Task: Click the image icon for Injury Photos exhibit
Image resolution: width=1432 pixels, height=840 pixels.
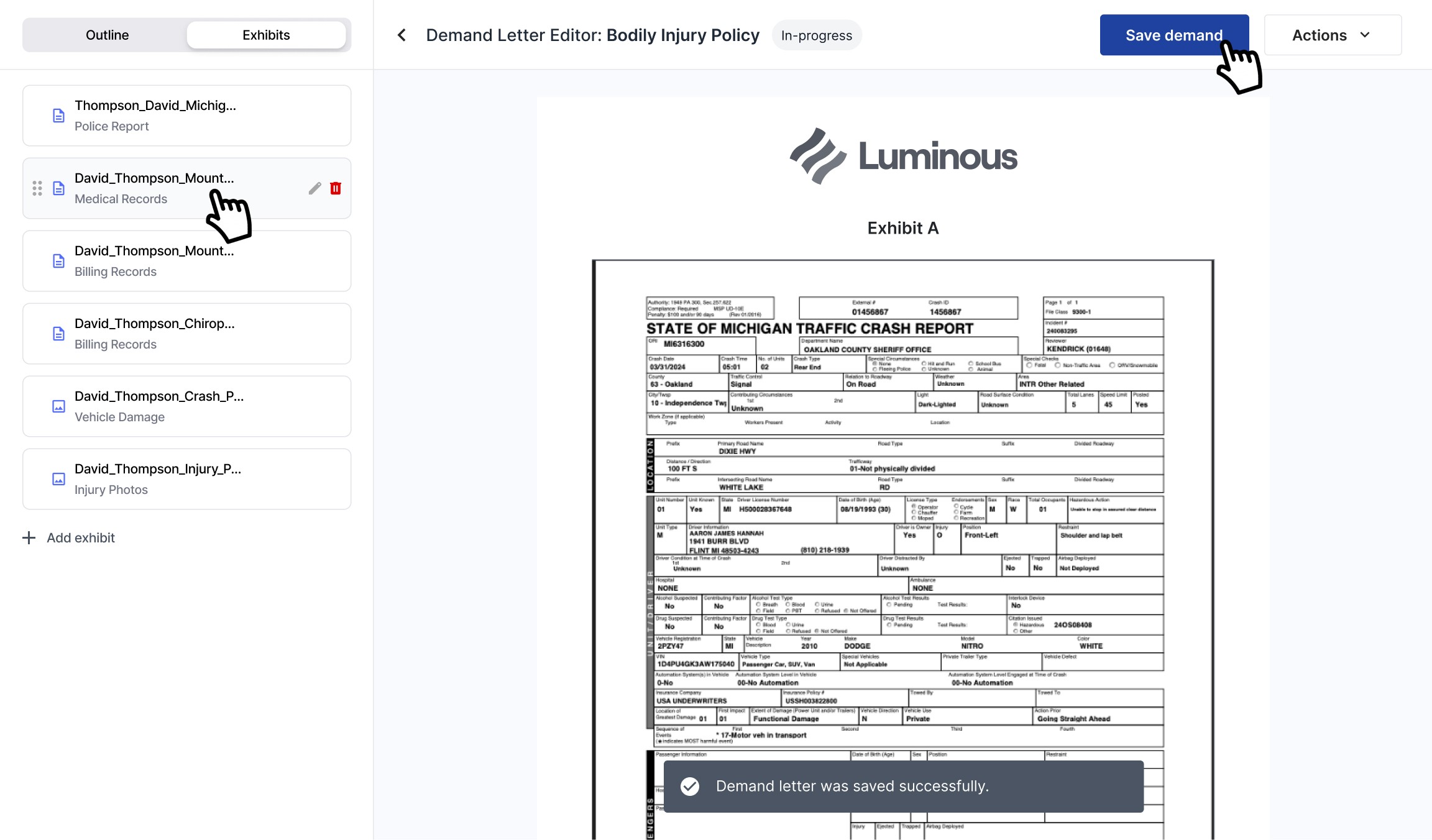Action: click(58, 479)
